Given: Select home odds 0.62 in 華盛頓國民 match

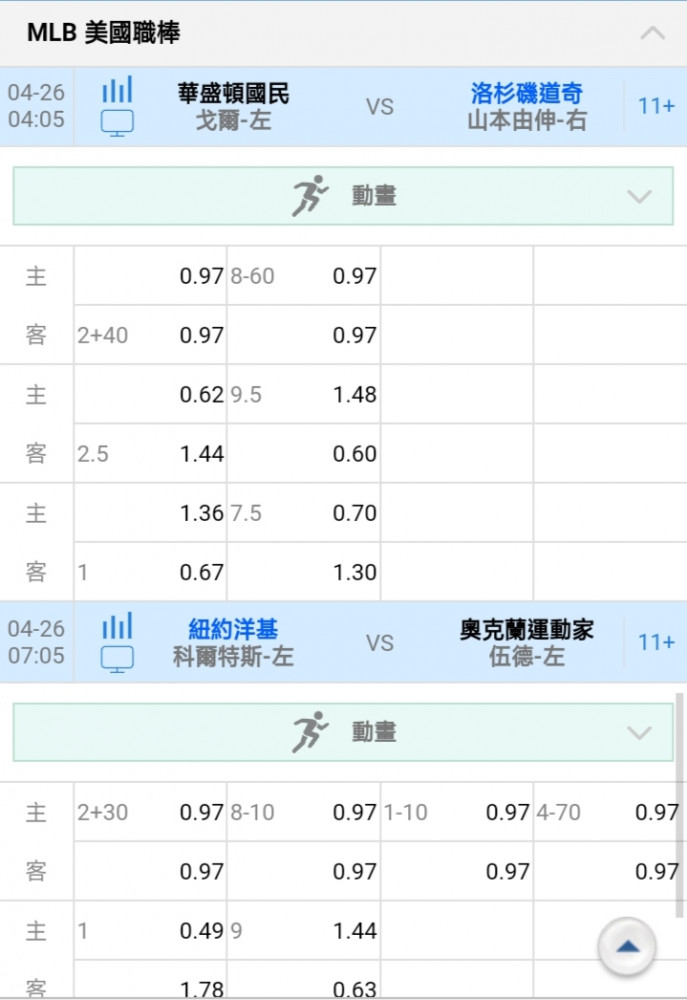Looking at the screenshot, I should pos(202,395).
